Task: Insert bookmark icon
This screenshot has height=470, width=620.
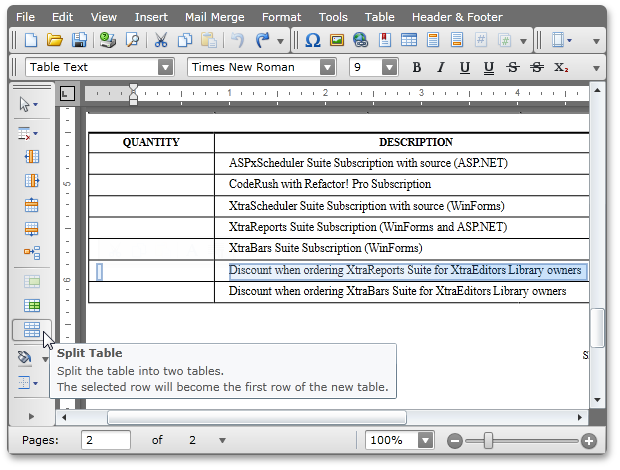Action: [385, 40]
